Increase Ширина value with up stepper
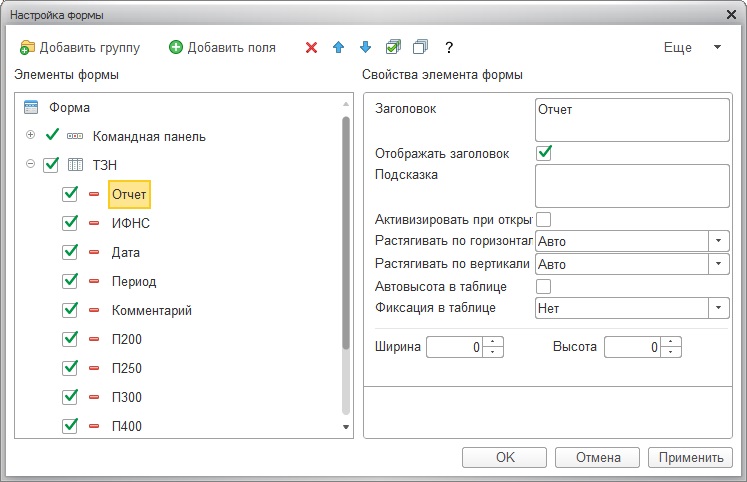The width and height of the screenshot is (747, 482). click(x=493, y=341)
